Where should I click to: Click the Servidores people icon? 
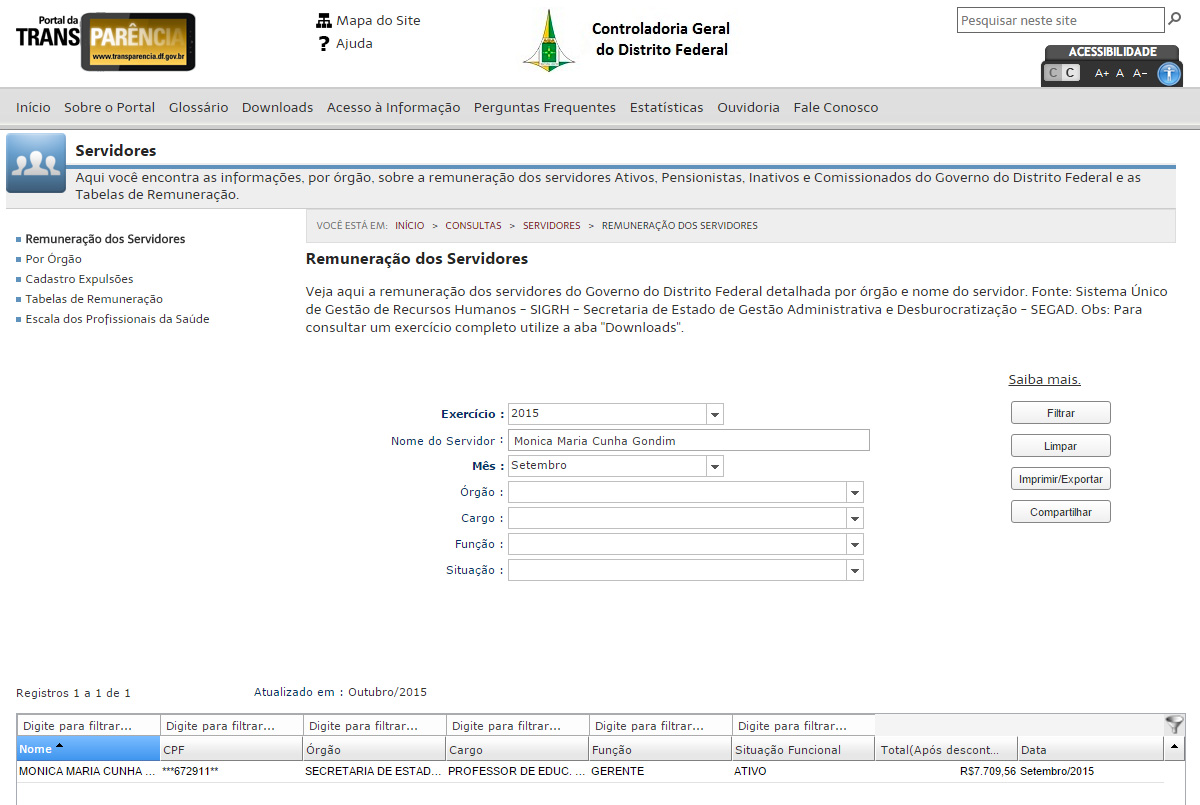click(36, 163)
